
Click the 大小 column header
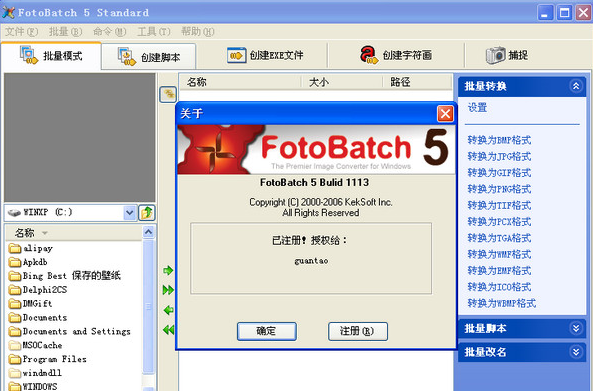tap(342, 82)
